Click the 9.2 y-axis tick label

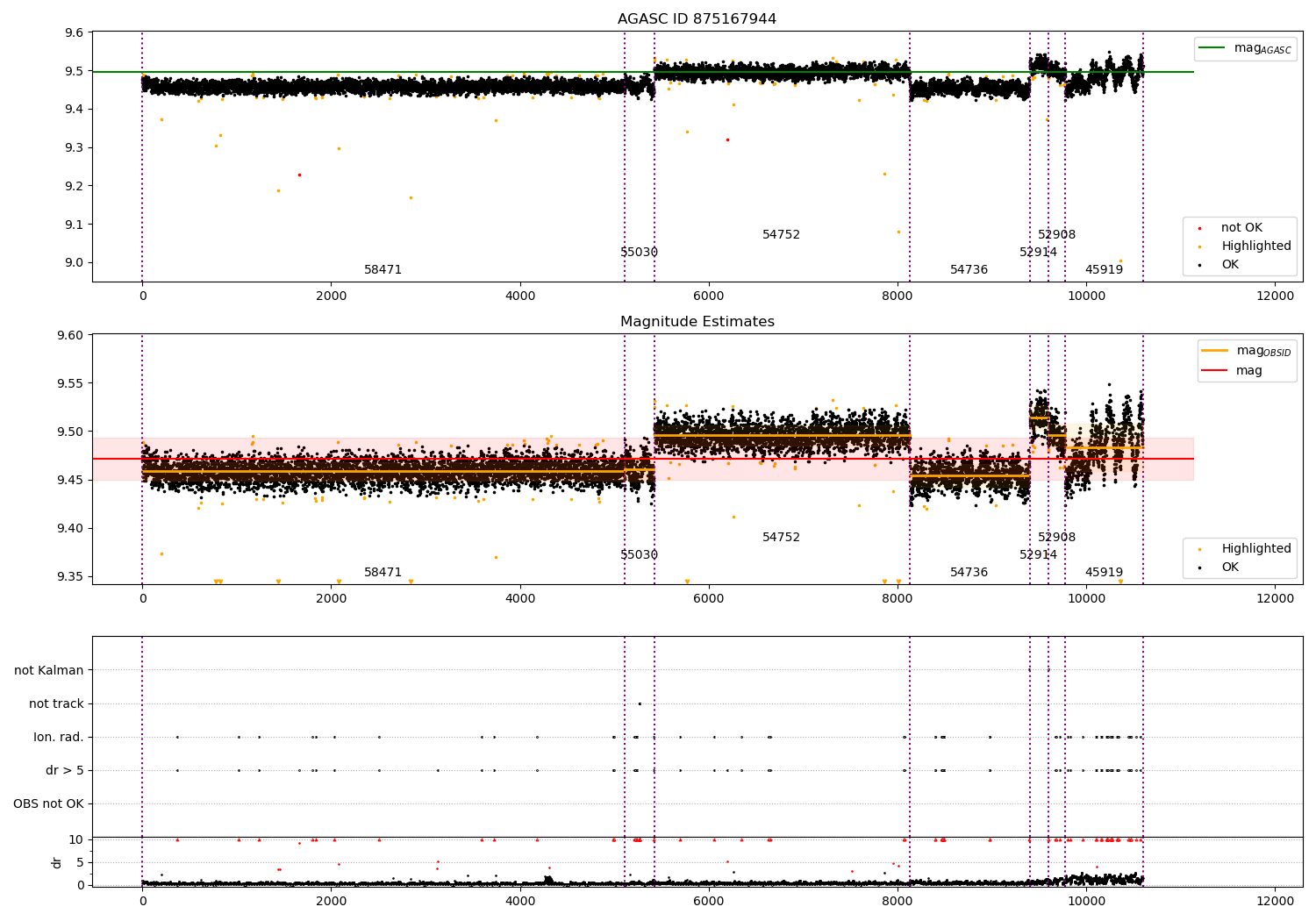click(75, 186)
